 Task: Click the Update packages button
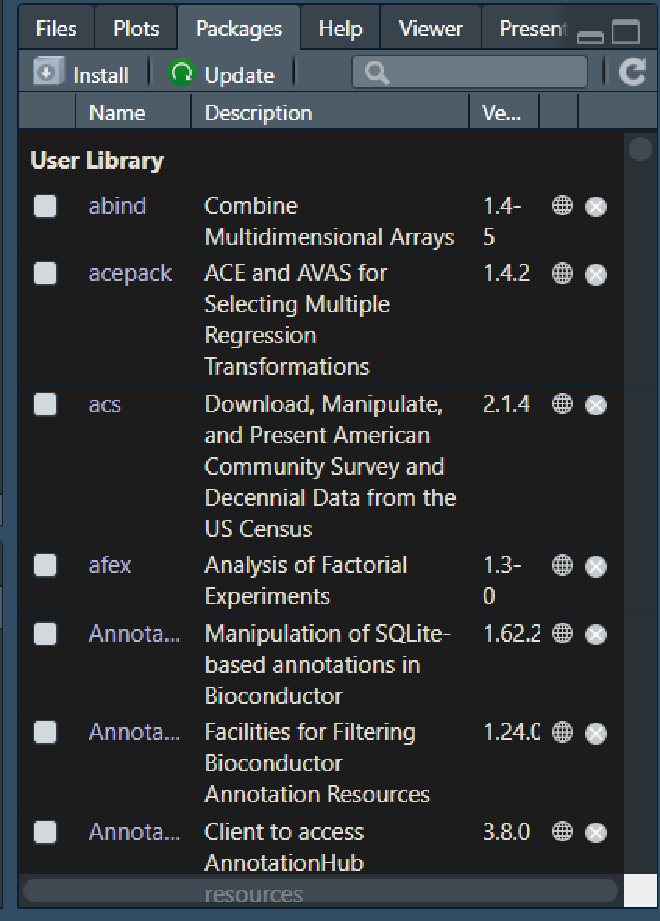click(222, 74)
